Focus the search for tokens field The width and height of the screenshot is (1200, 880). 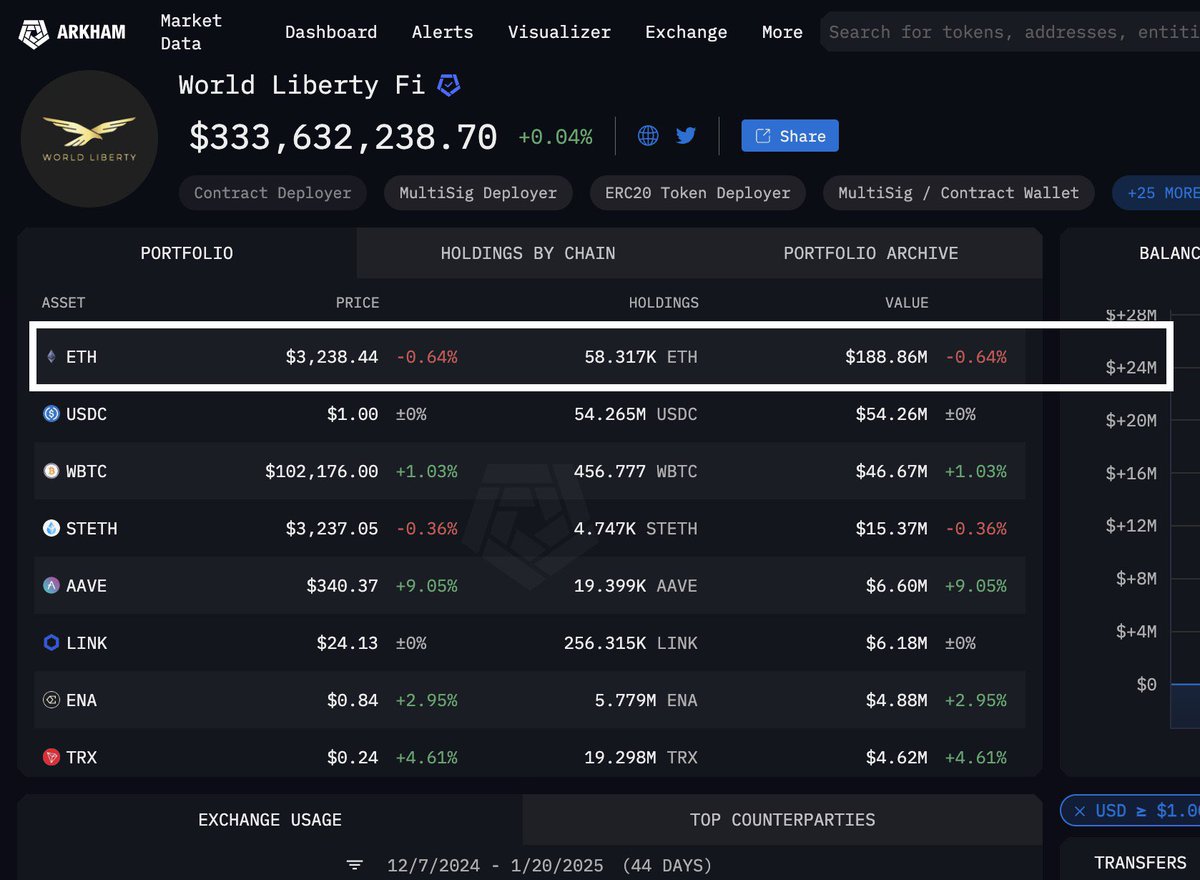(x=1010, y=32)
